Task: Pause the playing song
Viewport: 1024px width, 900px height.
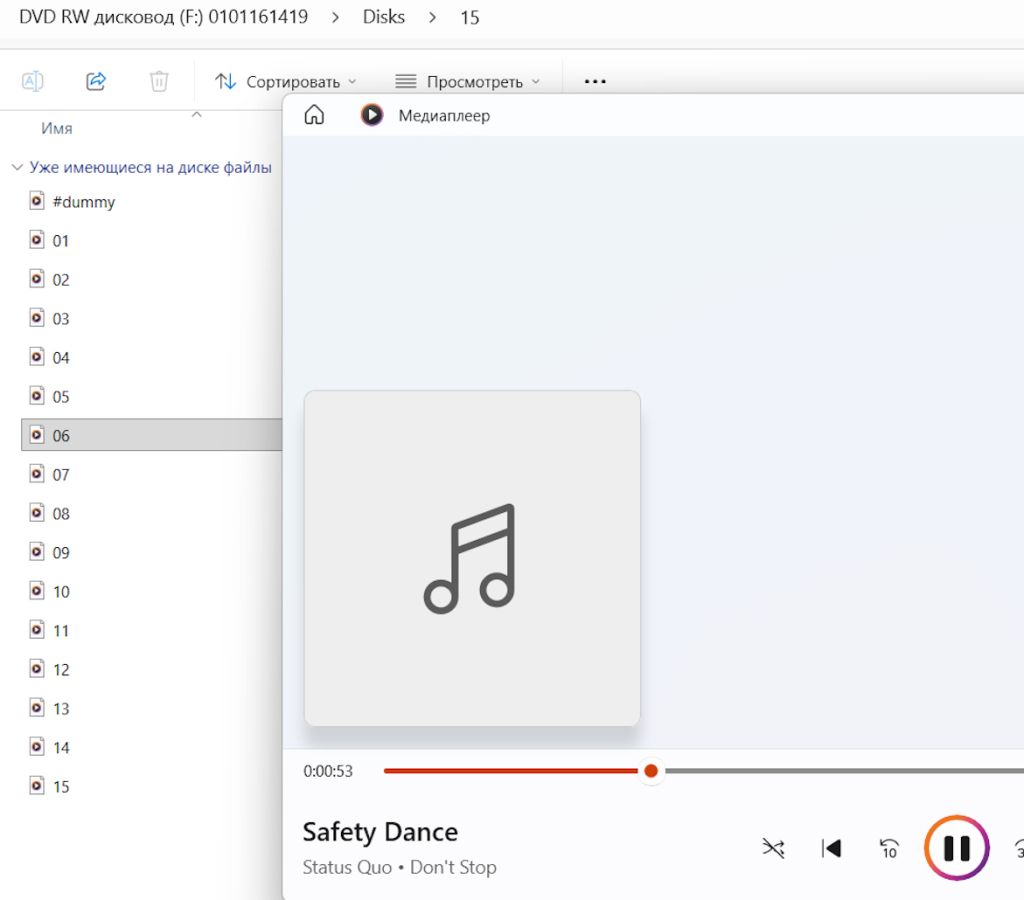Action: tap(957, 848)
